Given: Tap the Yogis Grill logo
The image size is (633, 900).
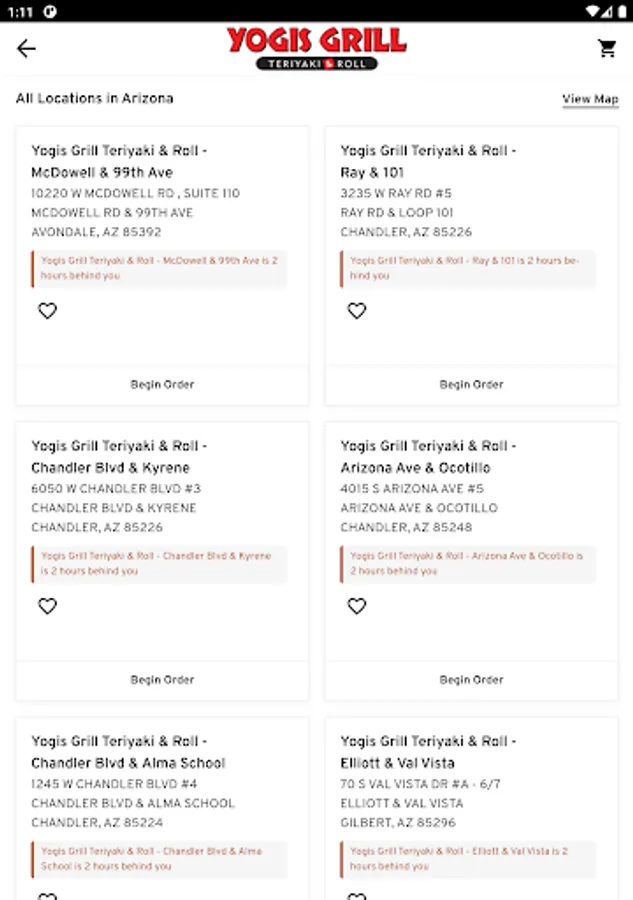Looking at the screenshot, I should 316,48.
